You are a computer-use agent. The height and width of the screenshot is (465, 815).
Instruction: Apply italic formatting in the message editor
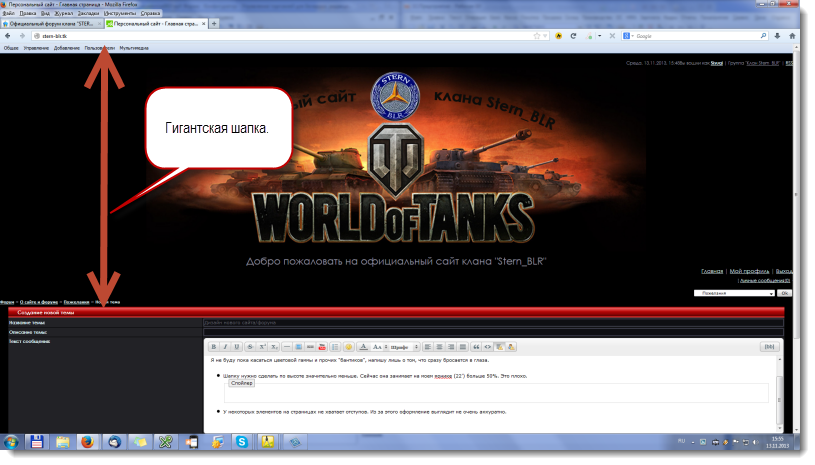pos(225,347)
